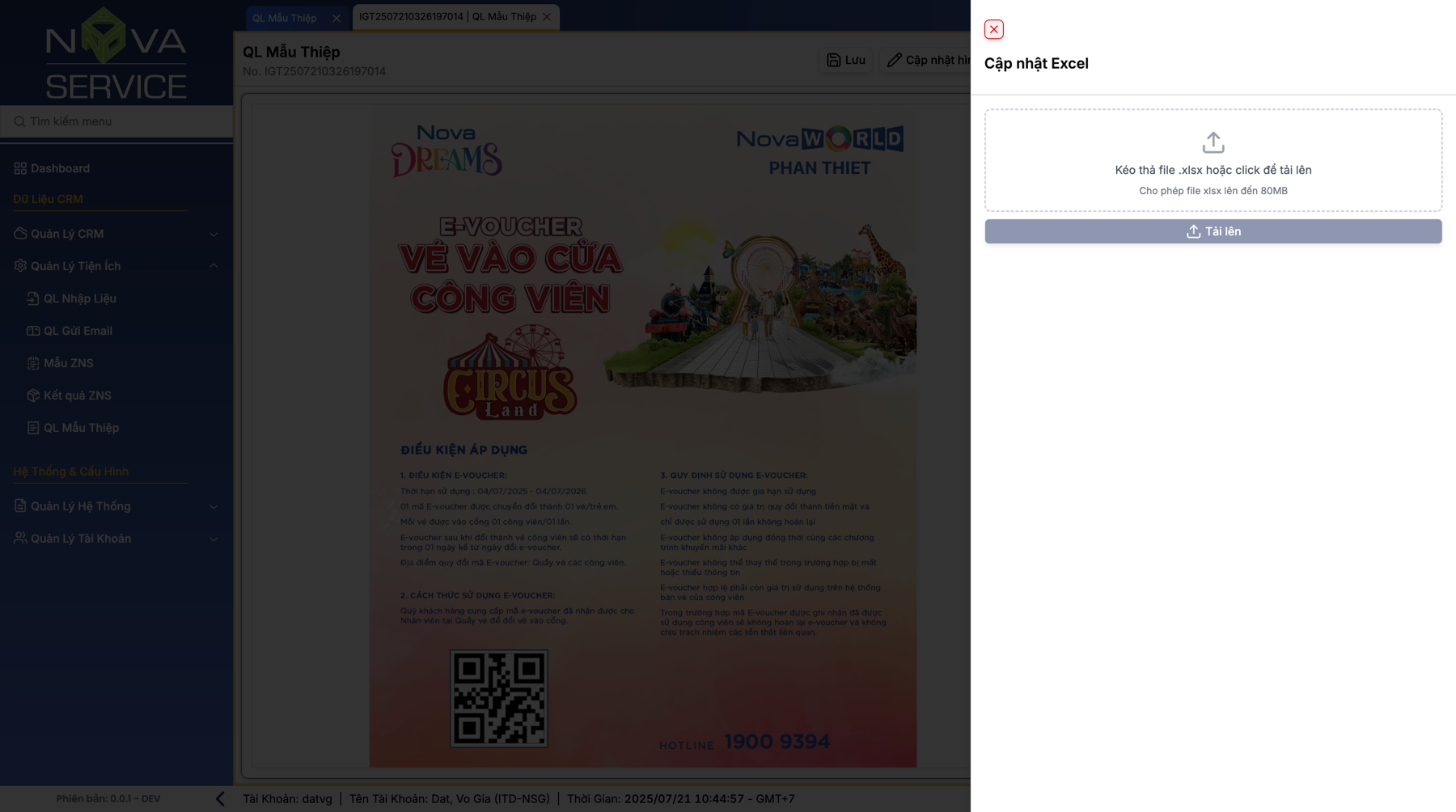Open QL Gửi Email menu item
Image resolution: width=1456 pixels, height=812 pixels.
point(78,331)
